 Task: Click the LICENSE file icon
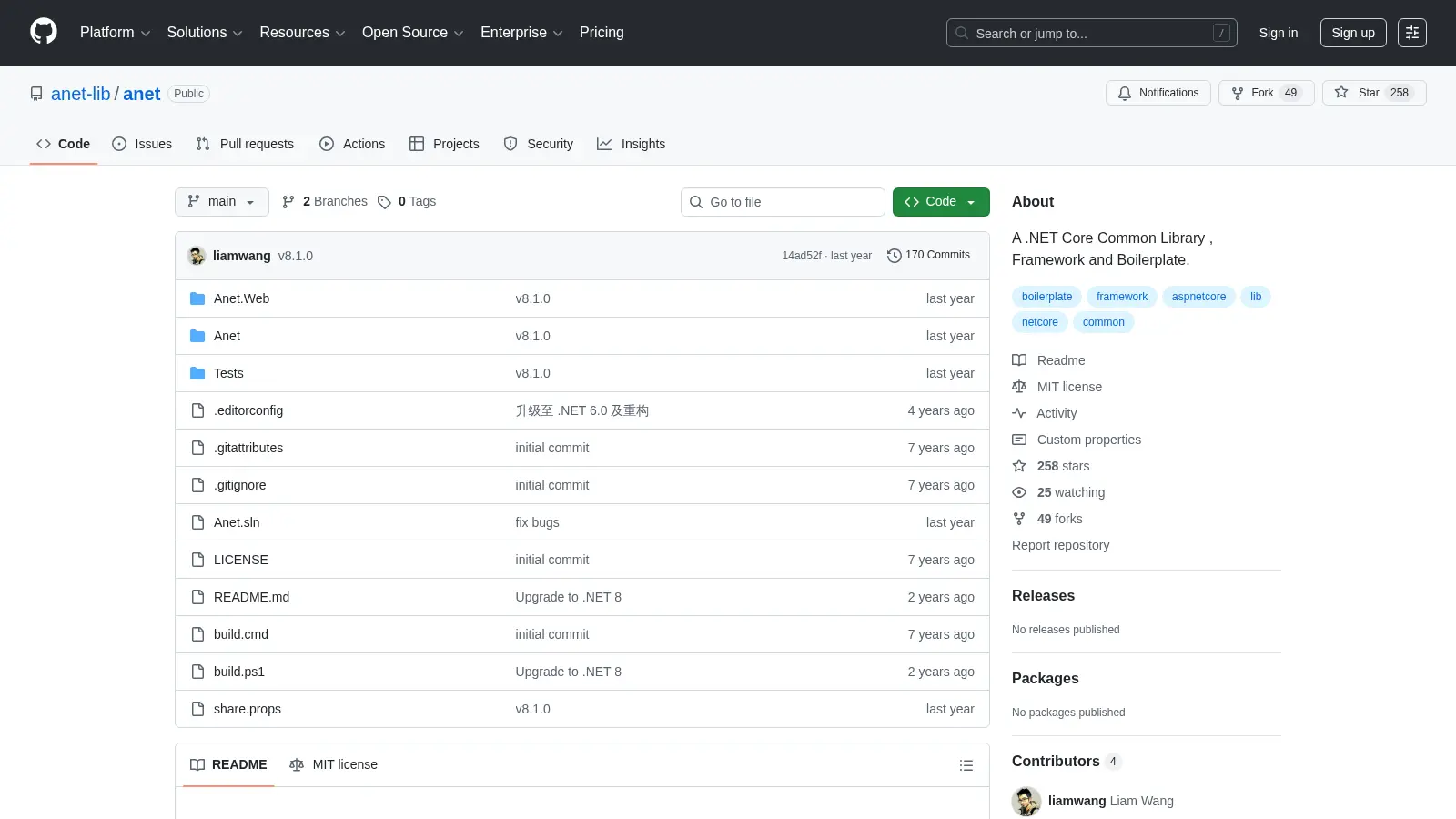point(197,560)
